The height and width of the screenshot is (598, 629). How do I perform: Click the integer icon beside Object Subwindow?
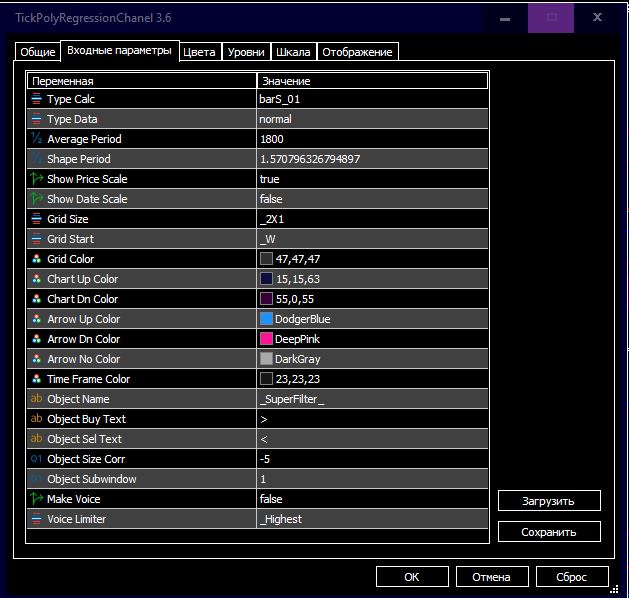(x=37, y=478)
